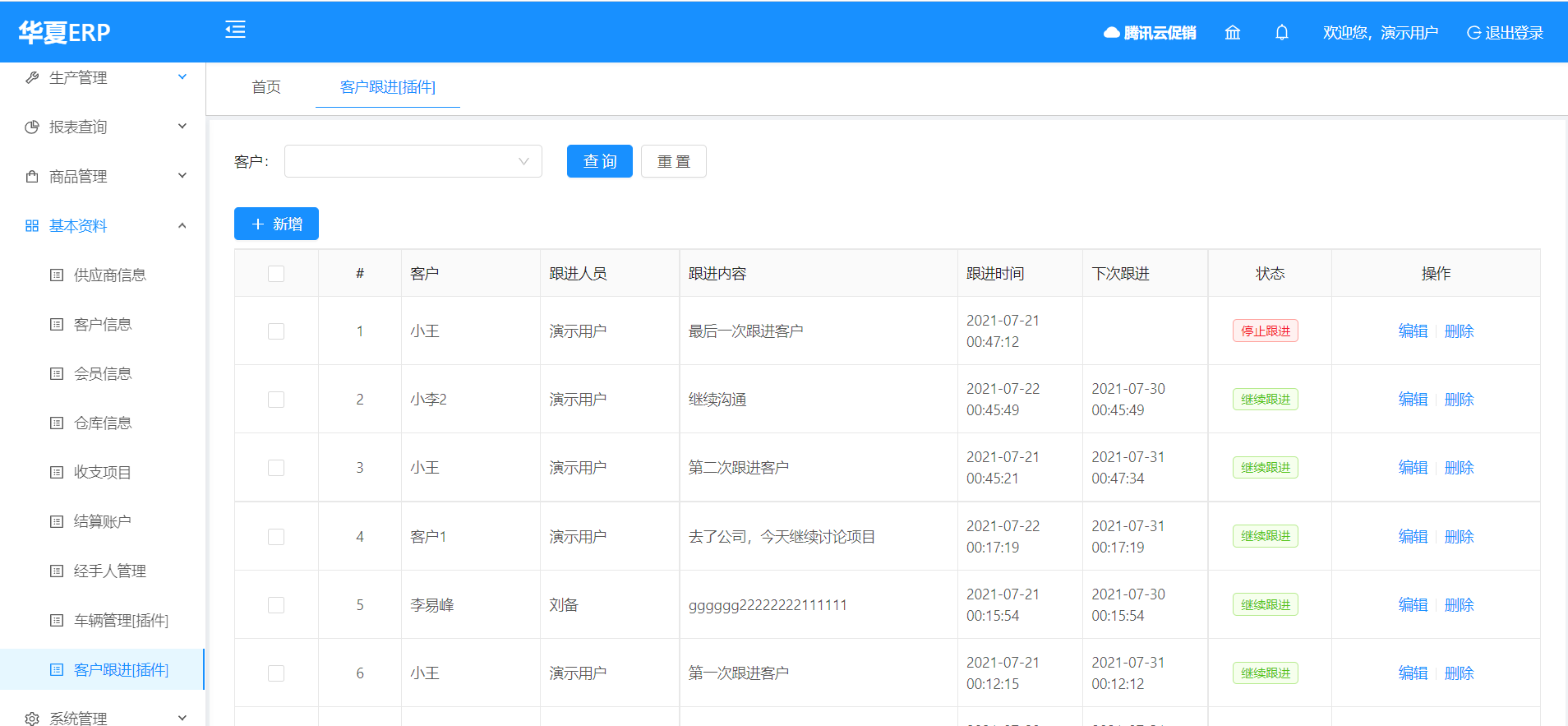
Task: Expand the 系统管理 menu chevron
Action: coord(182,718)
